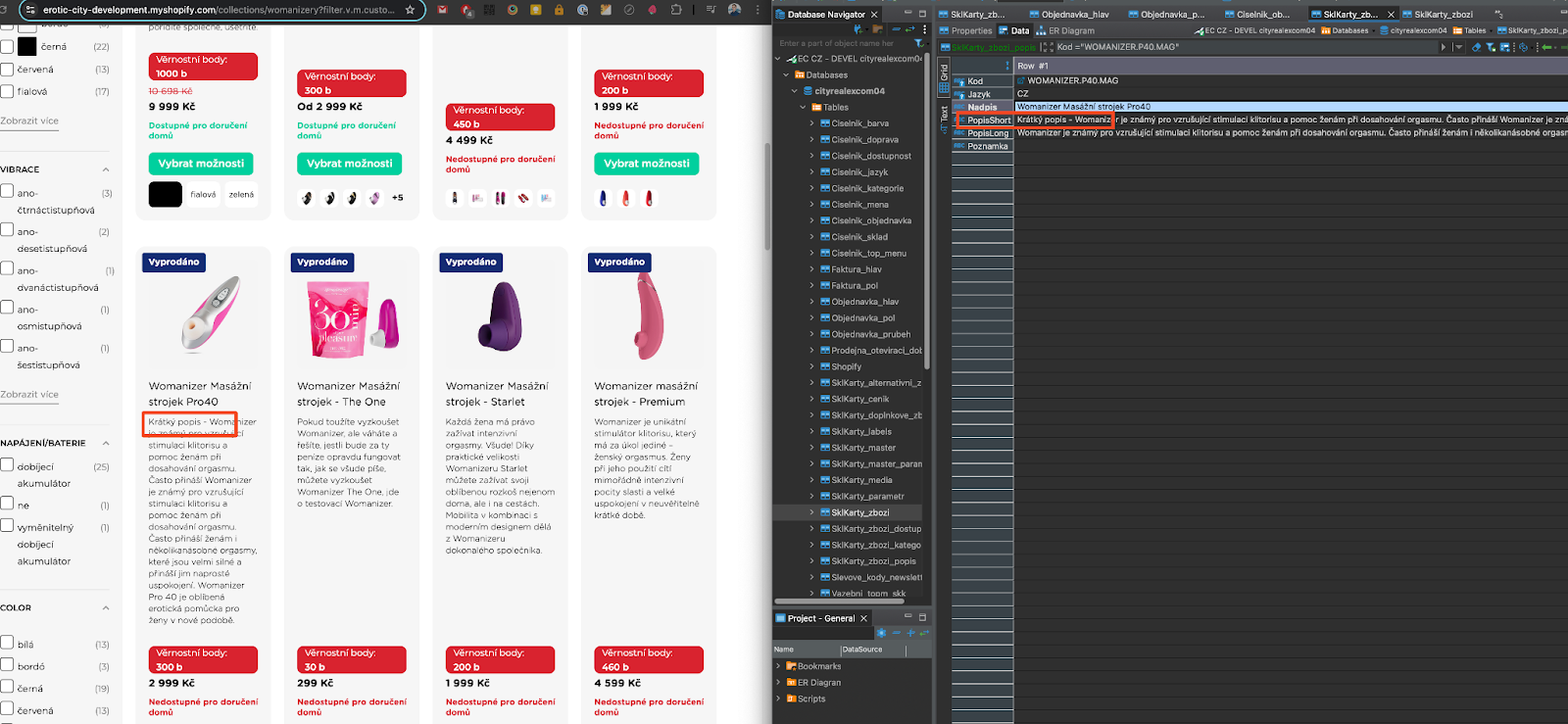Click the eraser clear filter icon
This screenshot has width=1568, height=724.
pyautogui.click(x=1476, y=47)
